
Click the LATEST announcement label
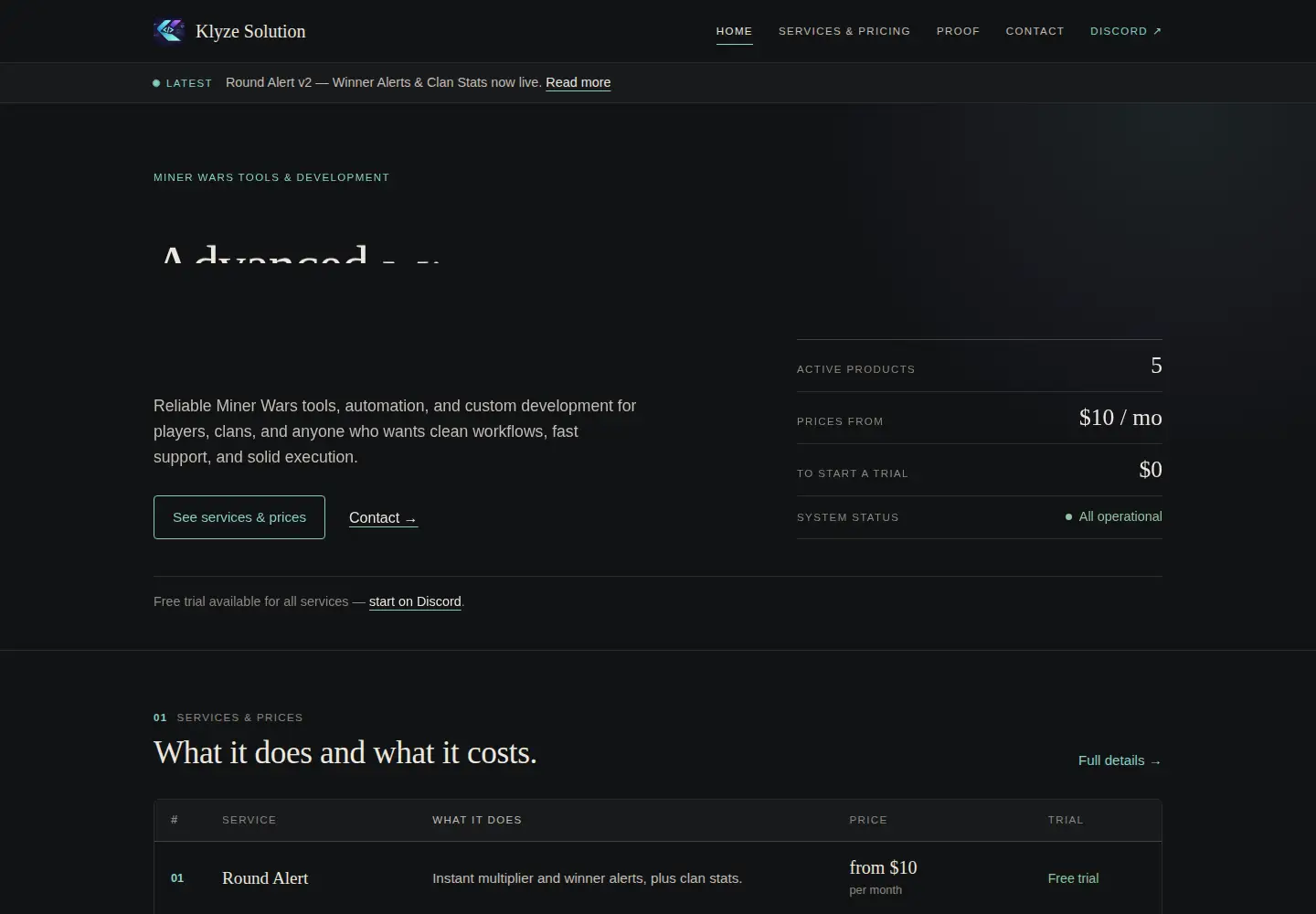click(189, 83)
